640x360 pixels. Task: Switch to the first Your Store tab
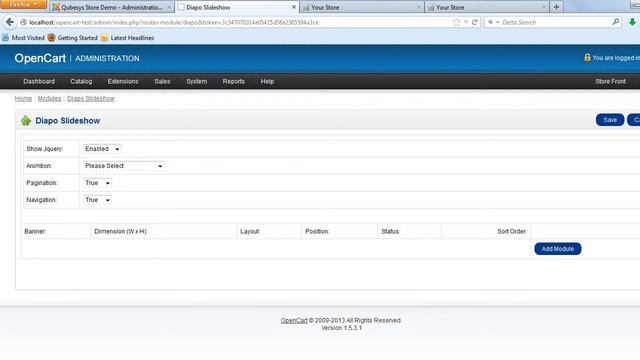point(361,7)
